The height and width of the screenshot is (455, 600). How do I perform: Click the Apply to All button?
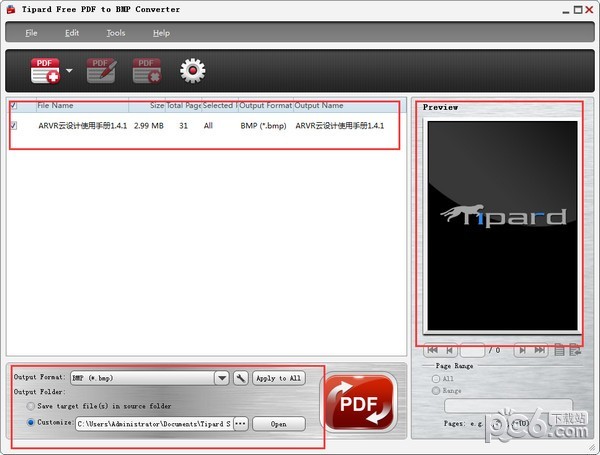pyautogui.click(x=279, y=378)
